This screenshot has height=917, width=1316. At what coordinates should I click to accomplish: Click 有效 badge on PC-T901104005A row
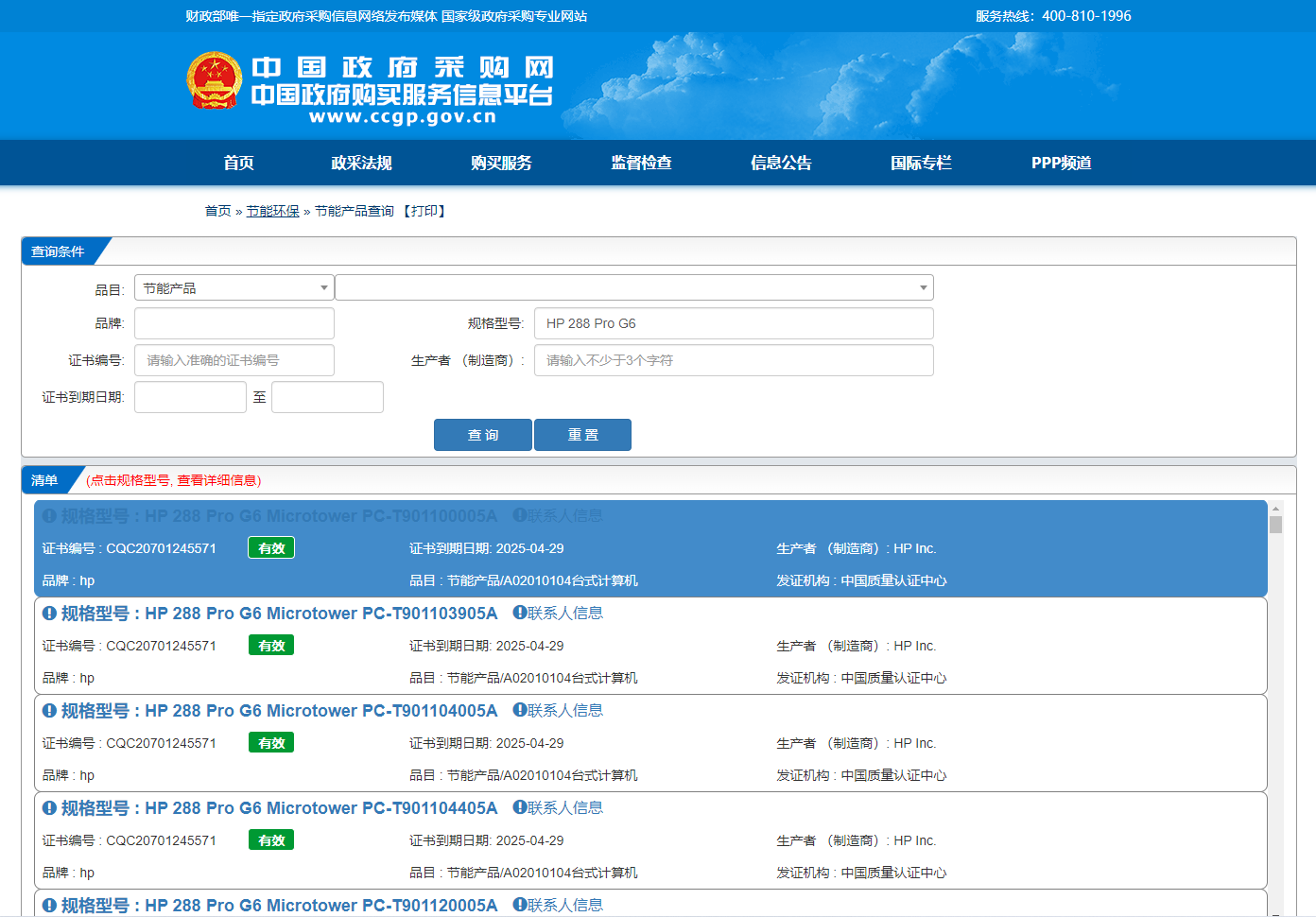271,743
